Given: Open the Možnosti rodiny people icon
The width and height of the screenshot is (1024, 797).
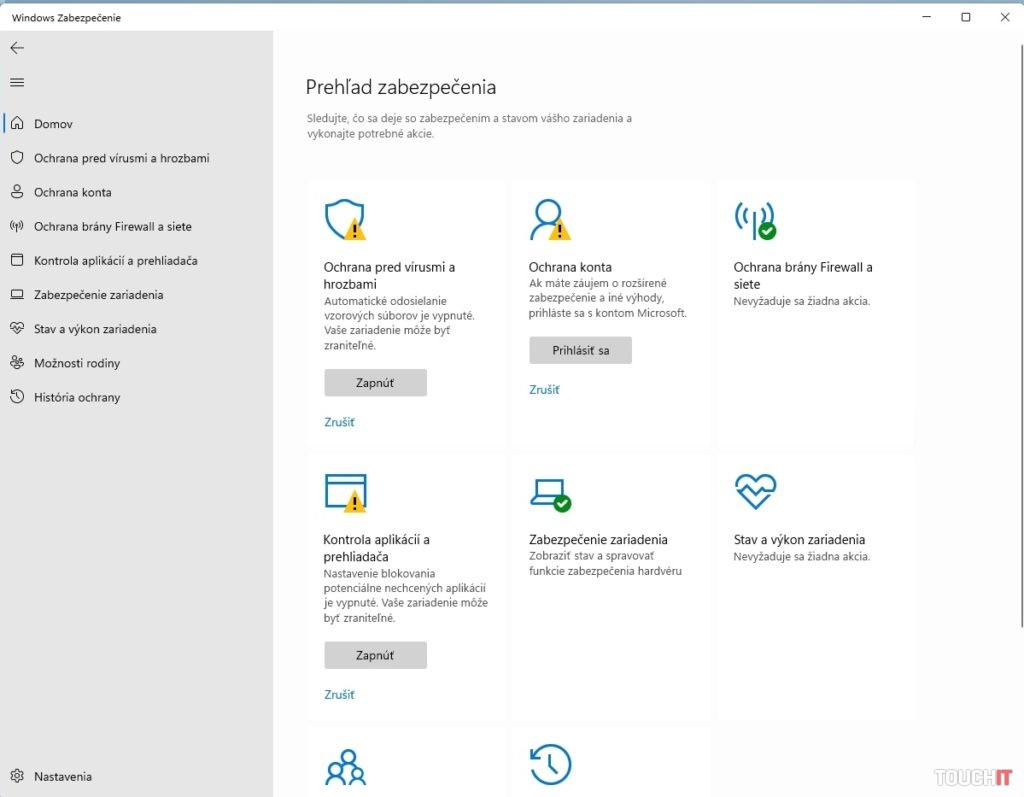Looking at the screenshot, I should (345, 766).
